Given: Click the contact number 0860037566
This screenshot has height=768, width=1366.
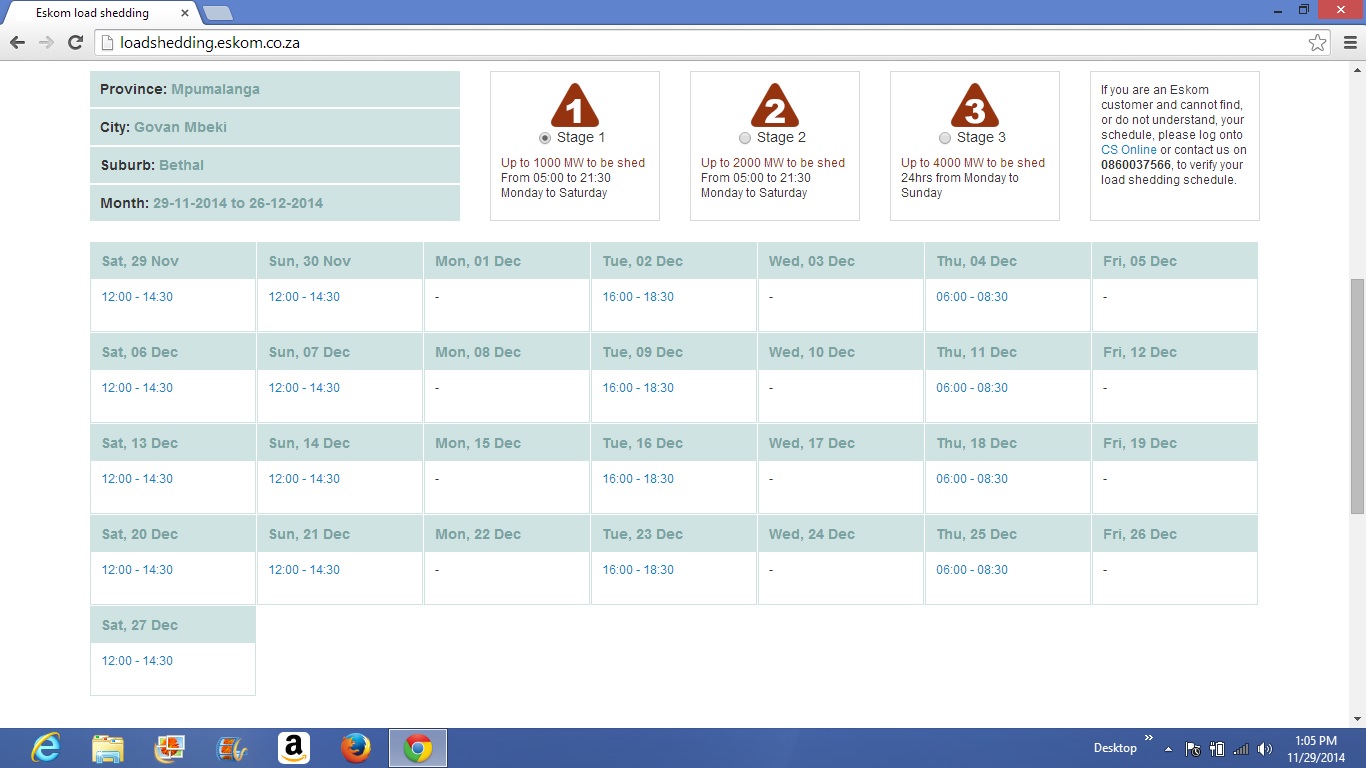Looking at the screenshot, I should pos(1136,165).
